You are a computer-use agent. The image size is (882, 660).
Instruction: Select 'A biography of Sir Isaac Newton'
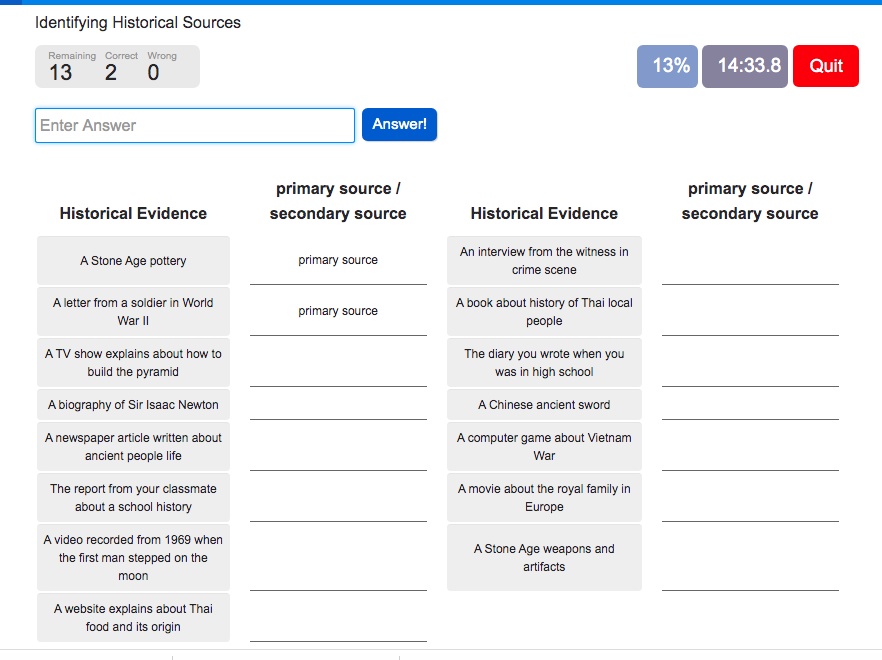133,405
